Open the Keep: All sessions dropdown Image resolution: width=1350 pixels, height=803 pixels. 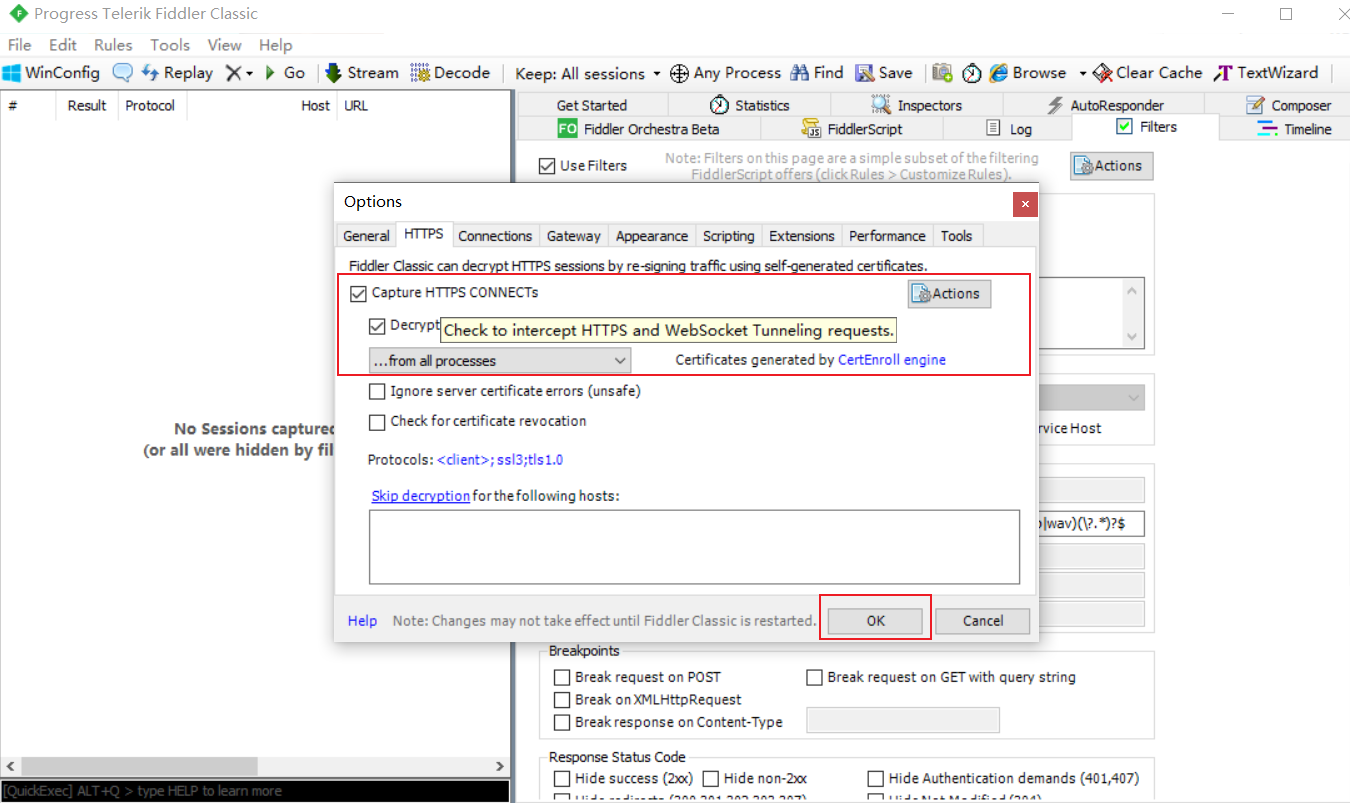[588, 73]
